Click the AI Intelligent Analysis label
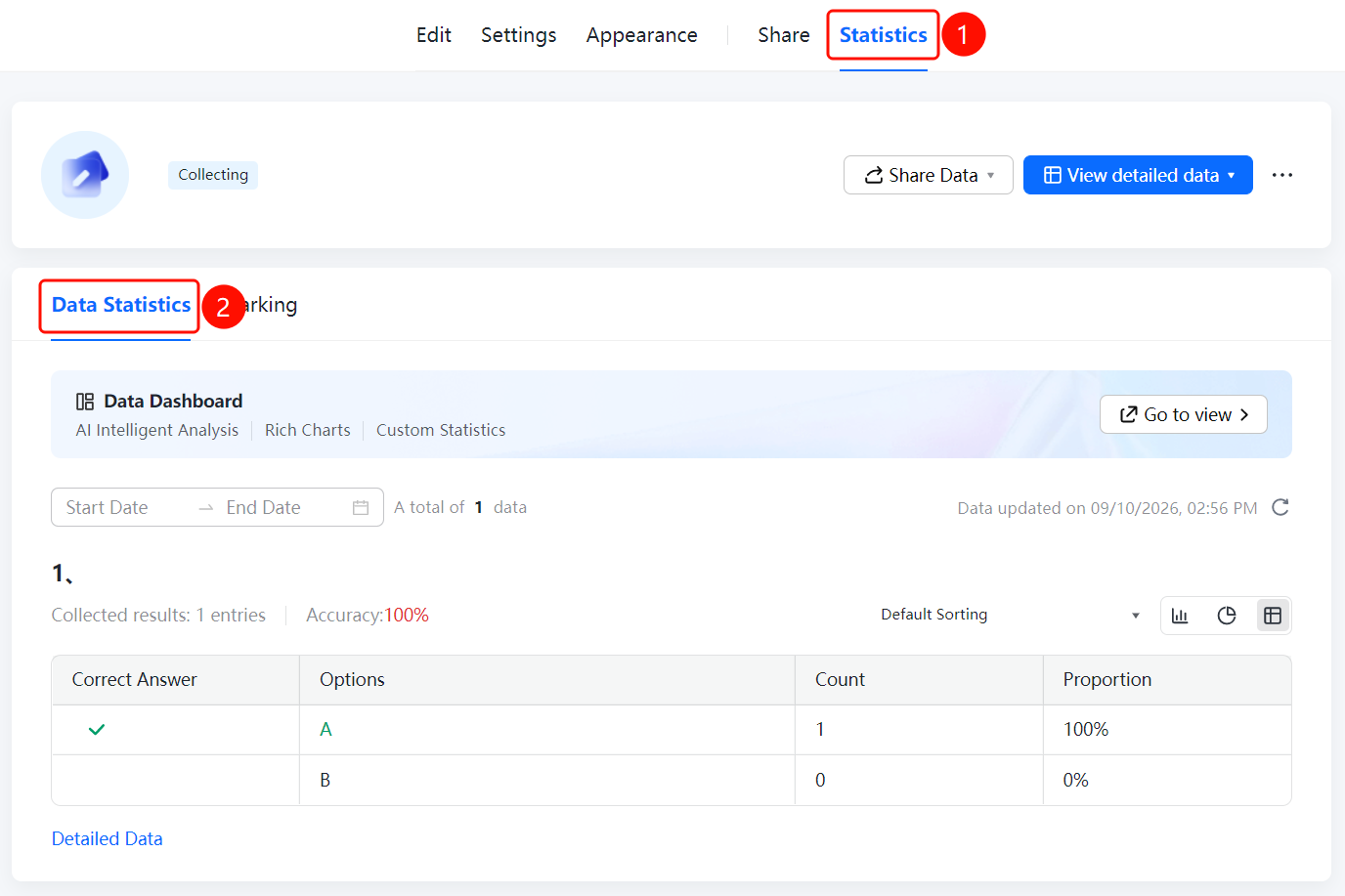This screenshot has height=896, width=1345. (x=157, y=430)
